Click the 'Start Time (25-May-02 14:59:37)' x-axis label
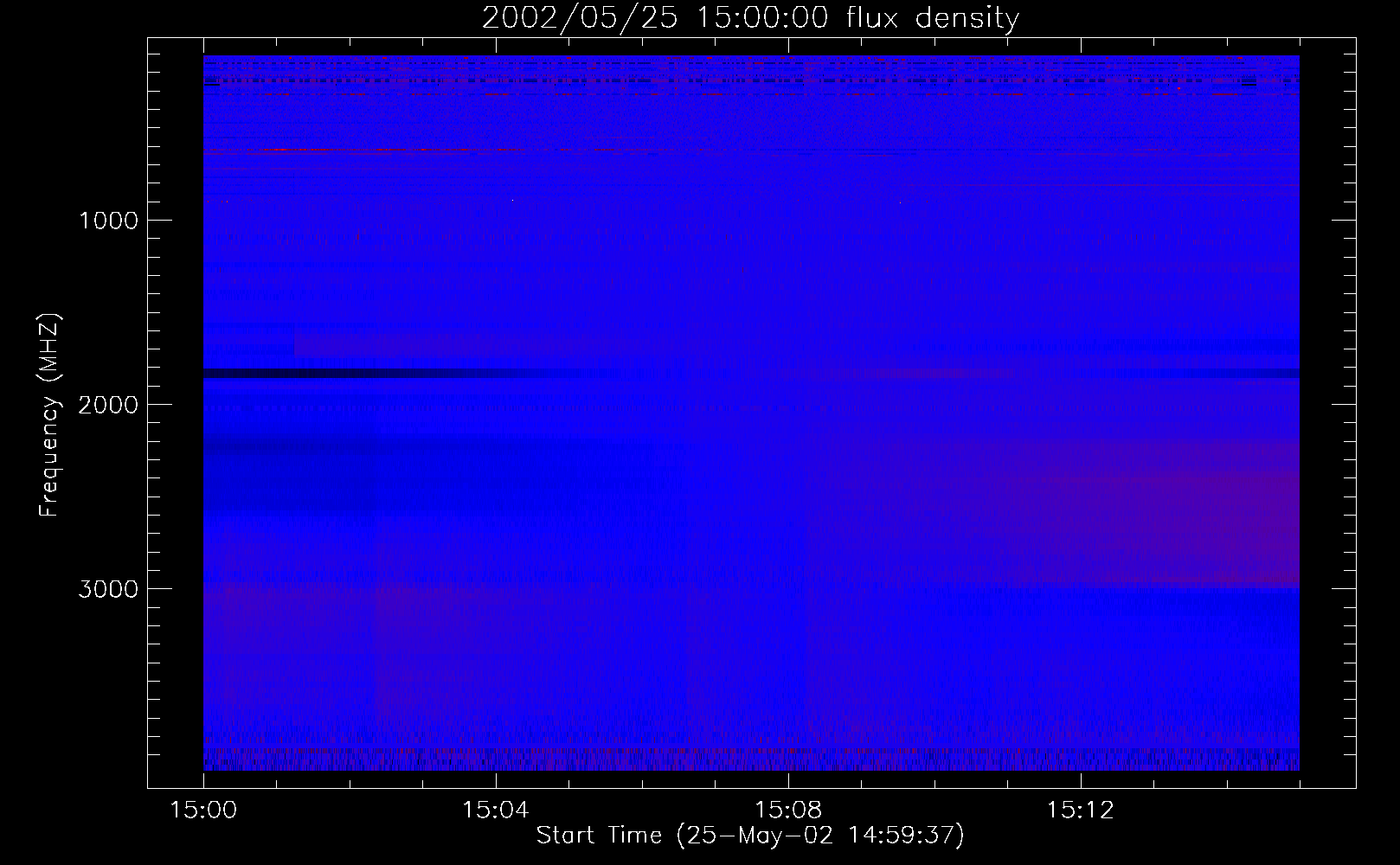Screen dimensions: 1400x865 [750, 836]
